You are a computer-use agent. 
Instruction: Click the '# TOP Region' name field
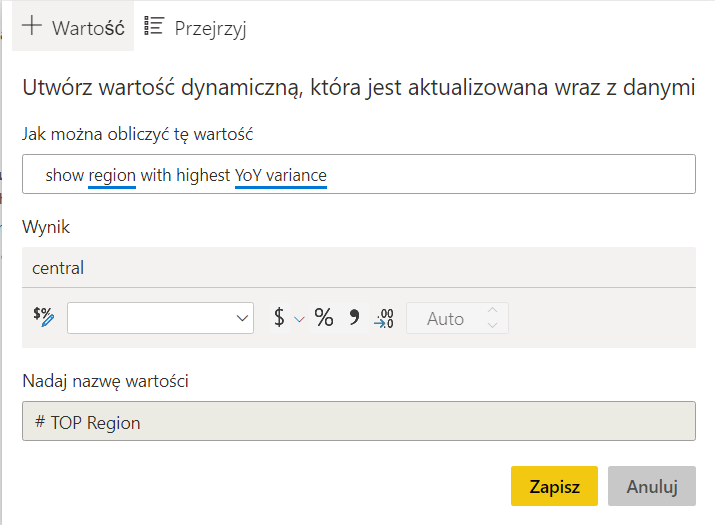pyautogui.click(x=358, y=422)
